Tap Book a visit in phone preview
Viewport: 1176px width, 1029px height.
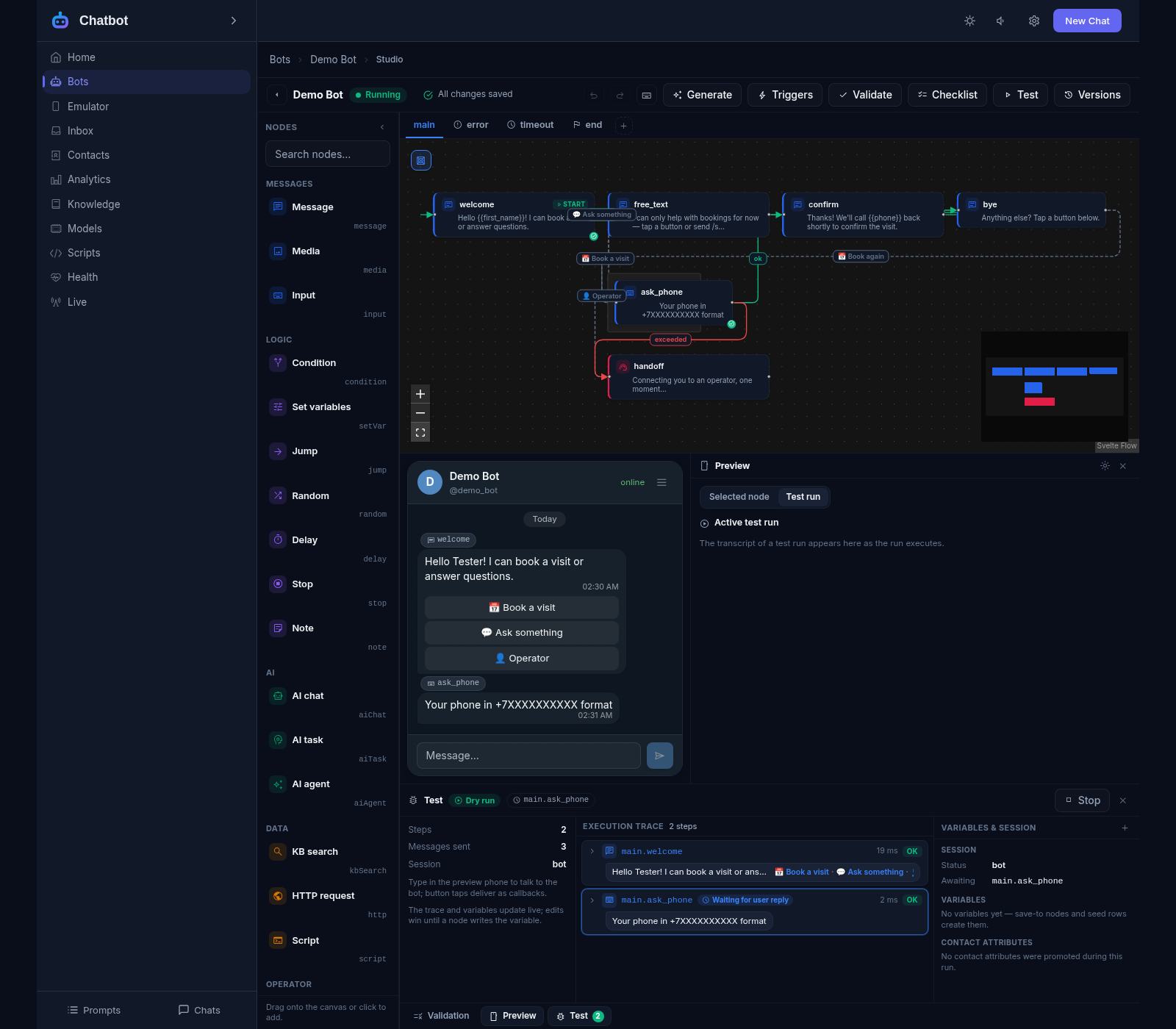[522, 608]
